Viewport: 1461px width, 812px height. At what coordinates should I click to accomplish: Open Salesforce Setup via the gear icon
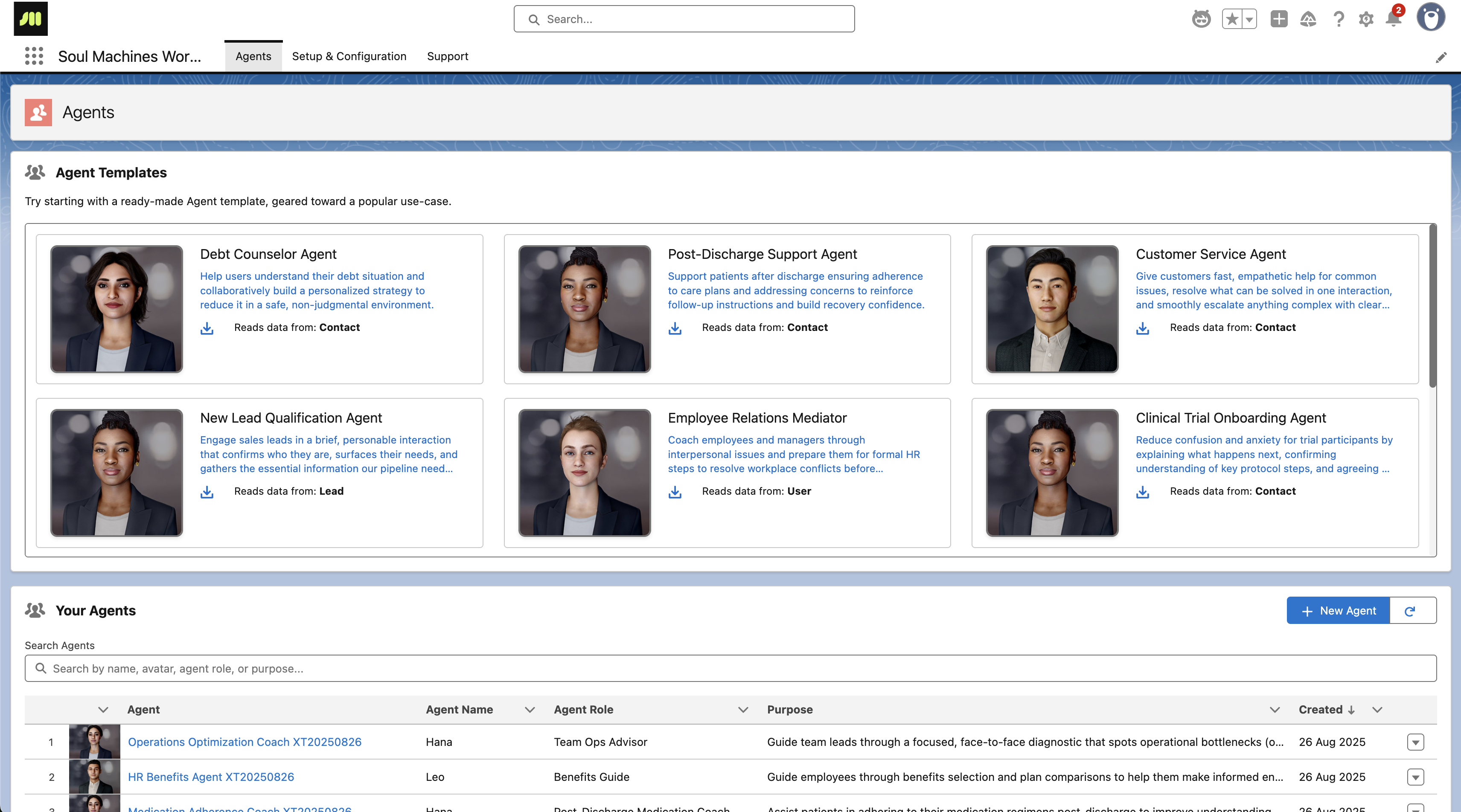coord(1366,19)
